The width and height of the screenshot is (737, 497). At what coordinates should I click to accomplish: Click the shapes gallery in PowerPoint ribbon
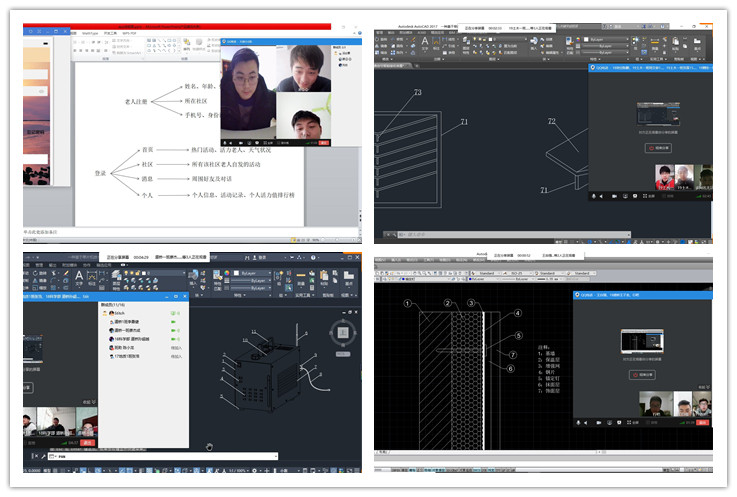tap(161, 46)
